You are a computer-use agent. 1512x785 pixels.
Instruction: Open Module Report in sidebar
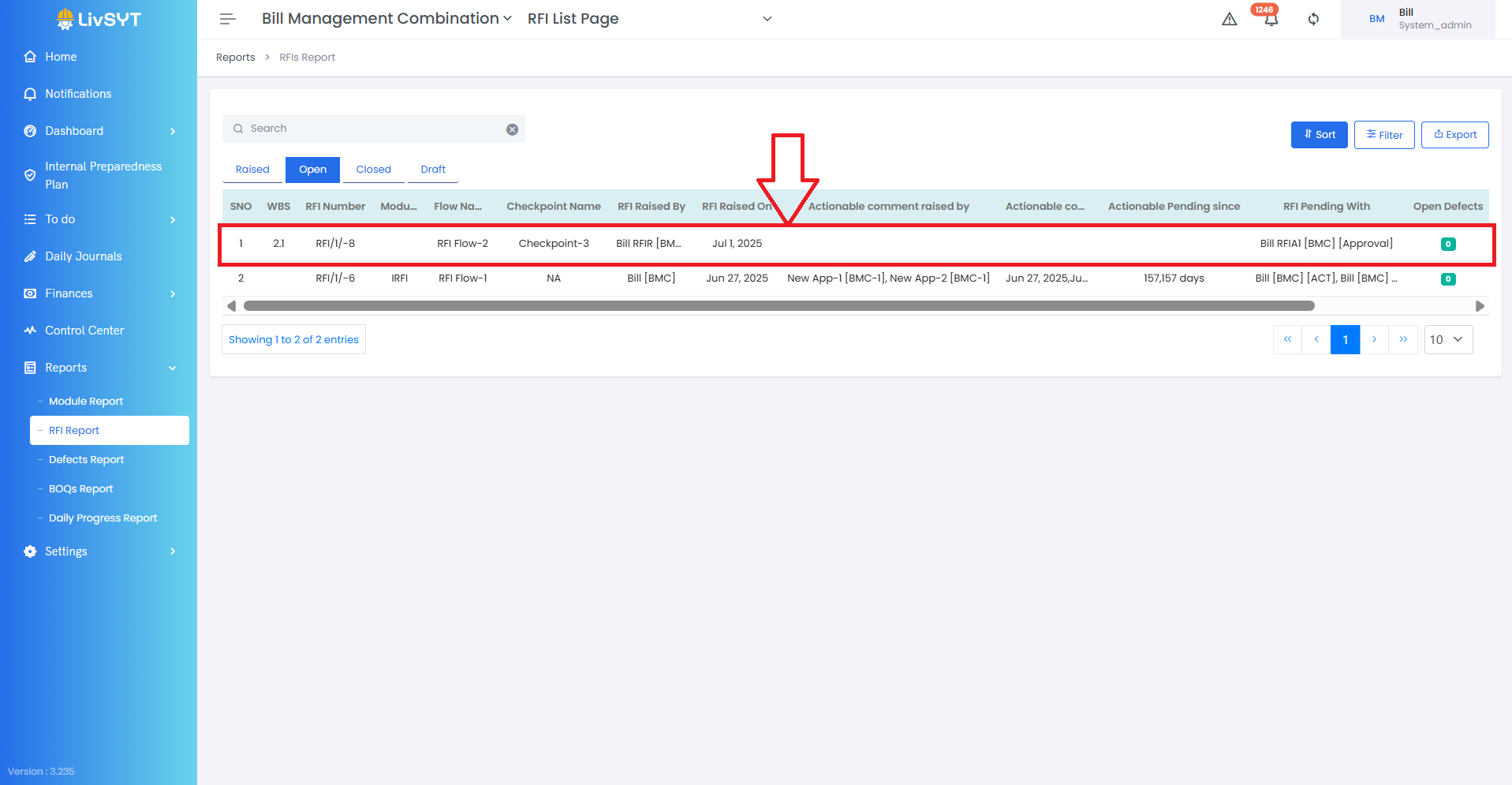point(86,402)
